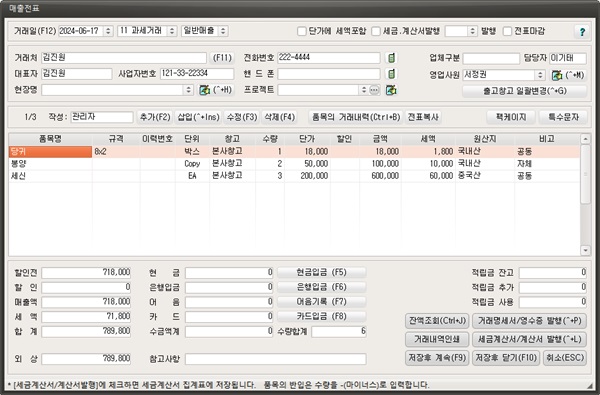The width and height of the screenshot is (600, 395).
Task: Click the 특수문자 button
Action: [563, 117]
